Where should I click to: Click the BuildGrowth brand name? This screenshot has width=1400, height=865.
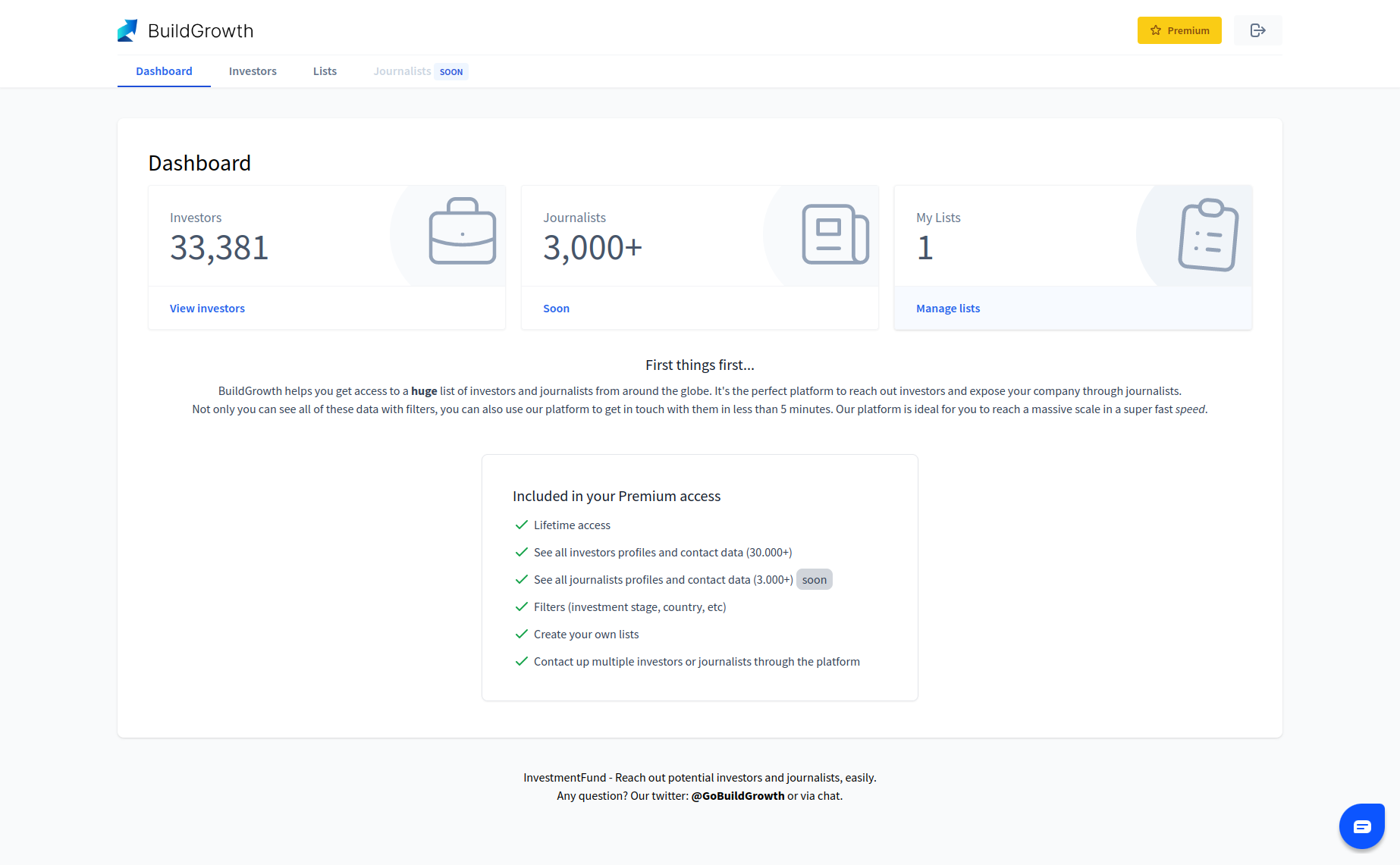click(x=201, y=31)
